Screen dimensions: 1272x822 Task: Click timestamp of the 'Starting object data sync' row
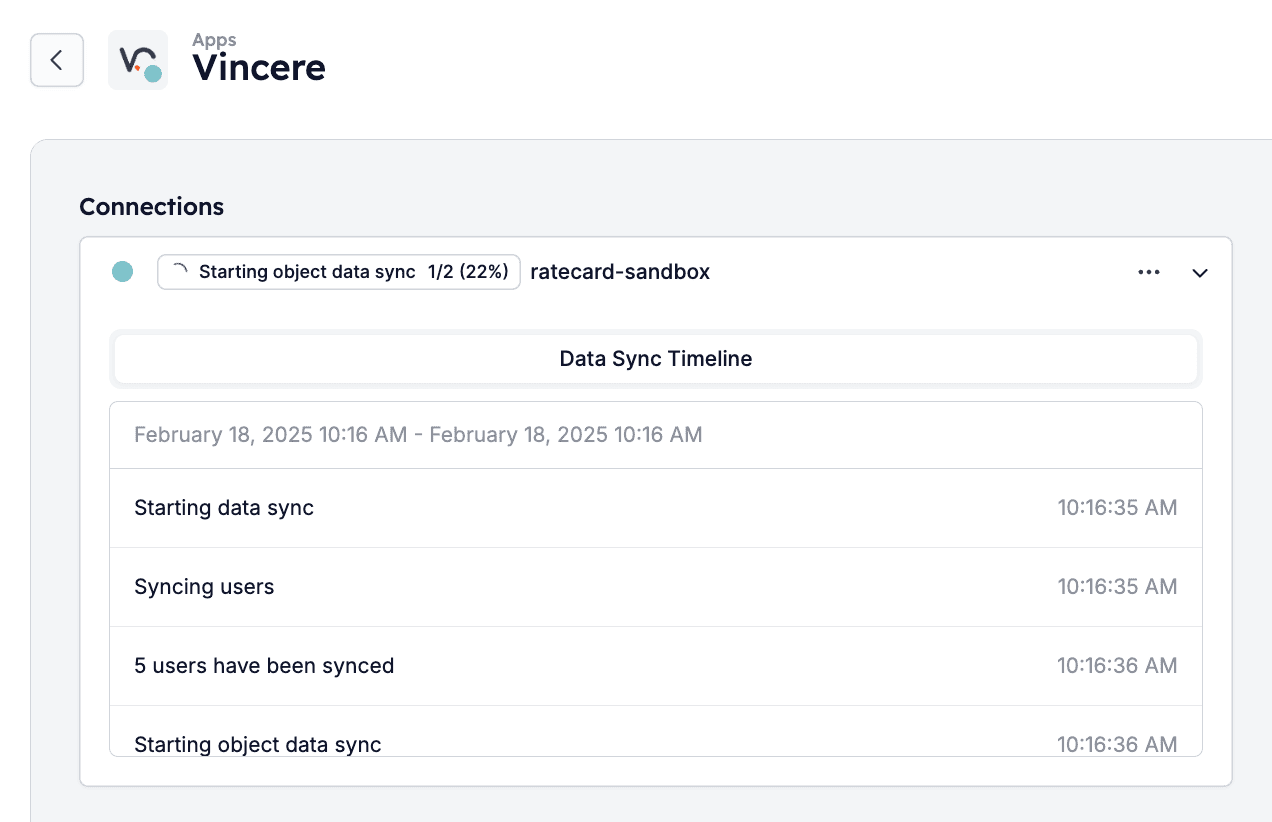point(1117,744)
